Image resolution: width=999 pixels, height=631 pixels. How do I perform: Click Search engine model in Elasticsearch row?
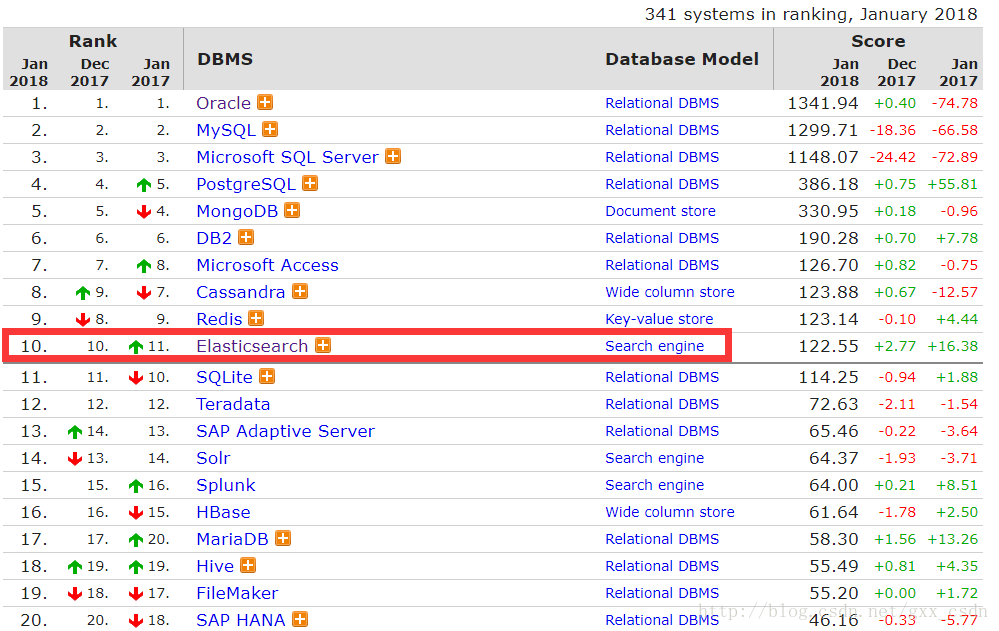[x=654, y=346]
